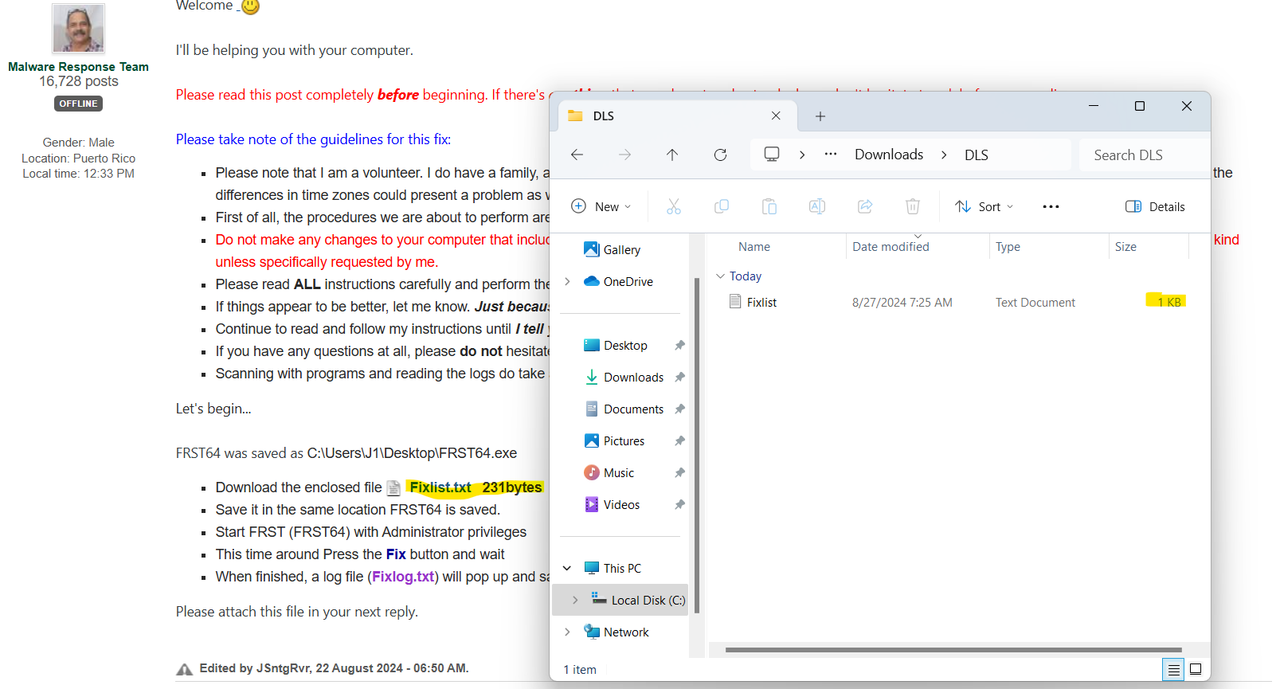Open Documents quick access folder
The image size is (1280, 689).
623,409
